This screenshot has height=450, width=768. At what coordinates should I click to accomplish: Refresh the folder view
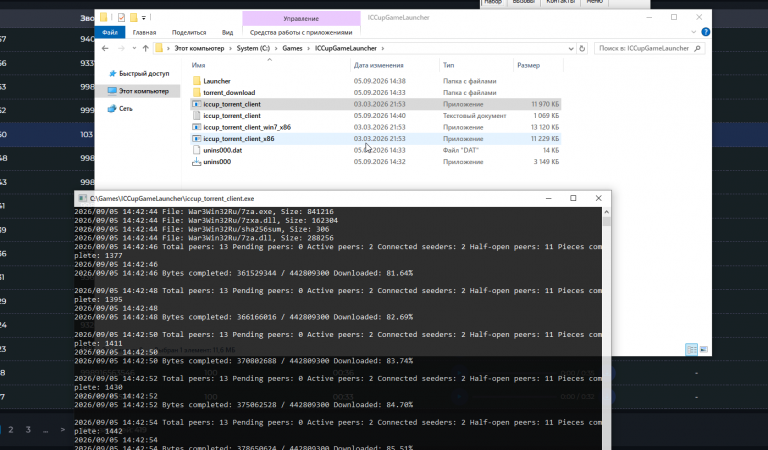(582, 48)
